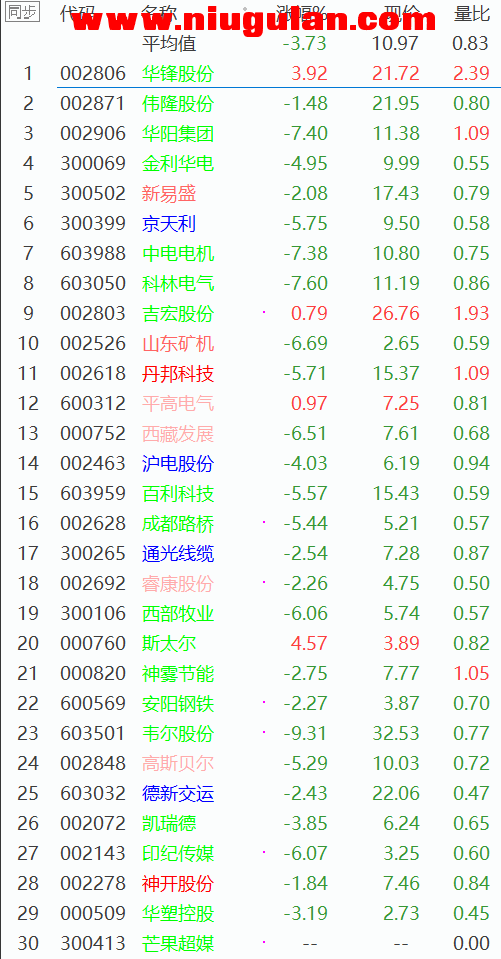
Task: Click the price value 22.06
Action: 396,793
